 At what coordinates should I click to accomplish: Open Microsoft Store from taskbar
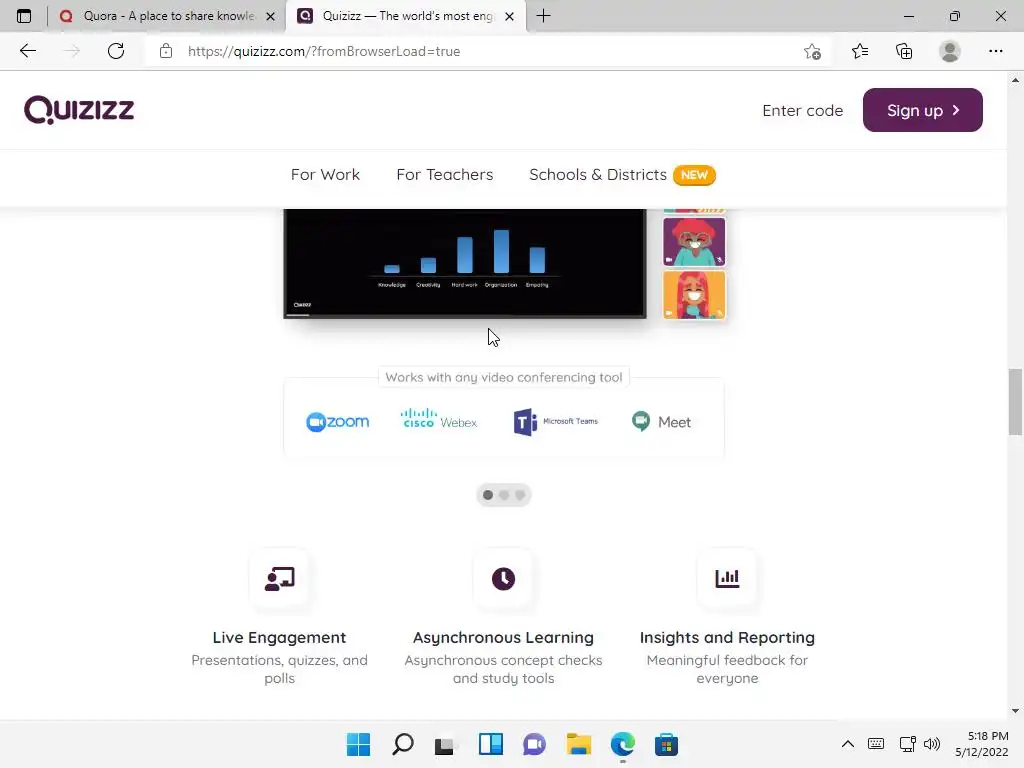point(666,744)
